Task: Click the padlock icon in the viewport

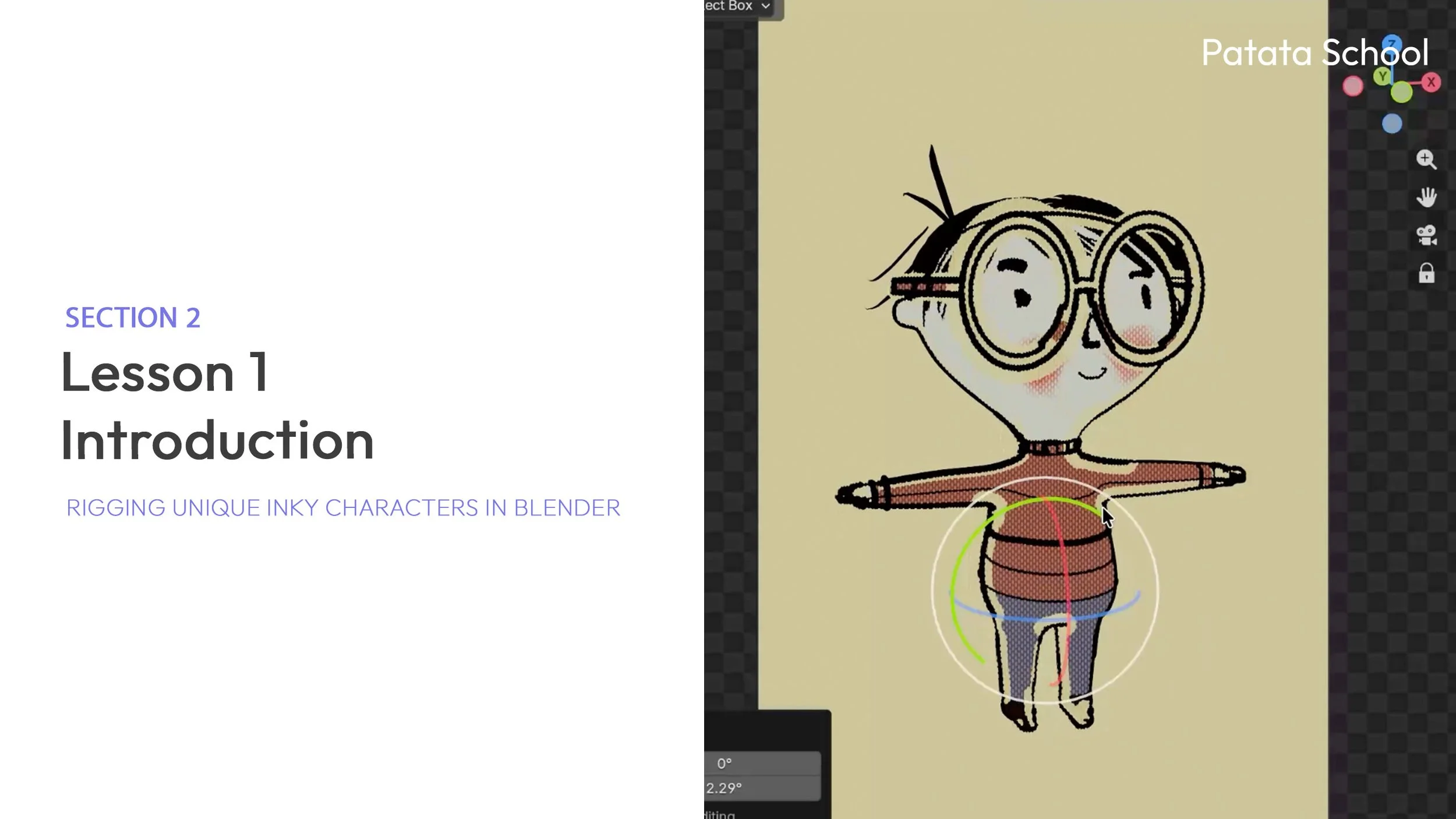Action: (1426, 273)
